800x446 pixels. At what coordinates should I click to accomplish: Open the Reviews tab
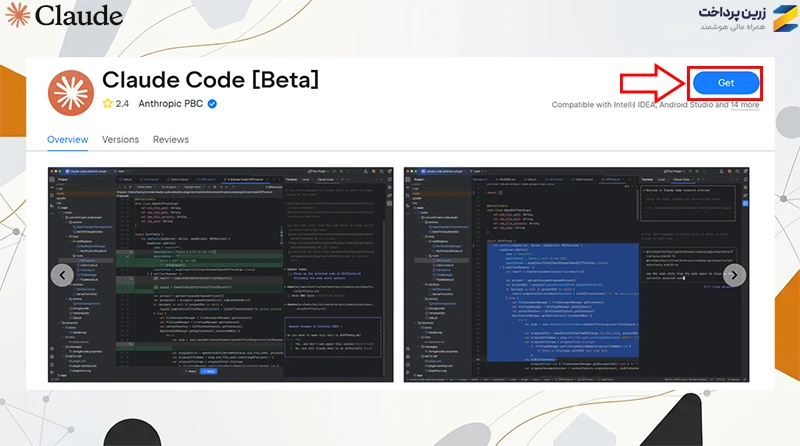coord(171,139)
